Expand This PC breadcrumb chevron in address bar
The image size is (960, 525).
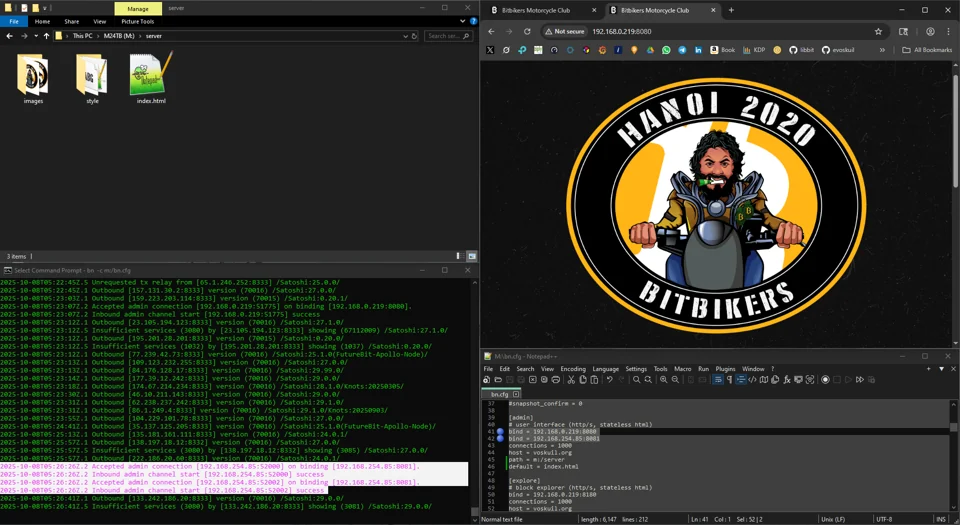tap(97, 36)
